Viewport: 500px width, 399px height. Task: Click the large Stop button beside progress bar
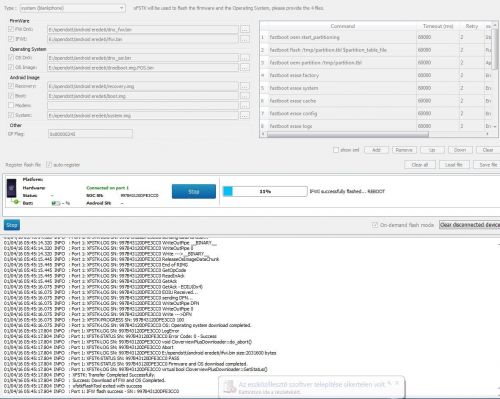[194, 192]
